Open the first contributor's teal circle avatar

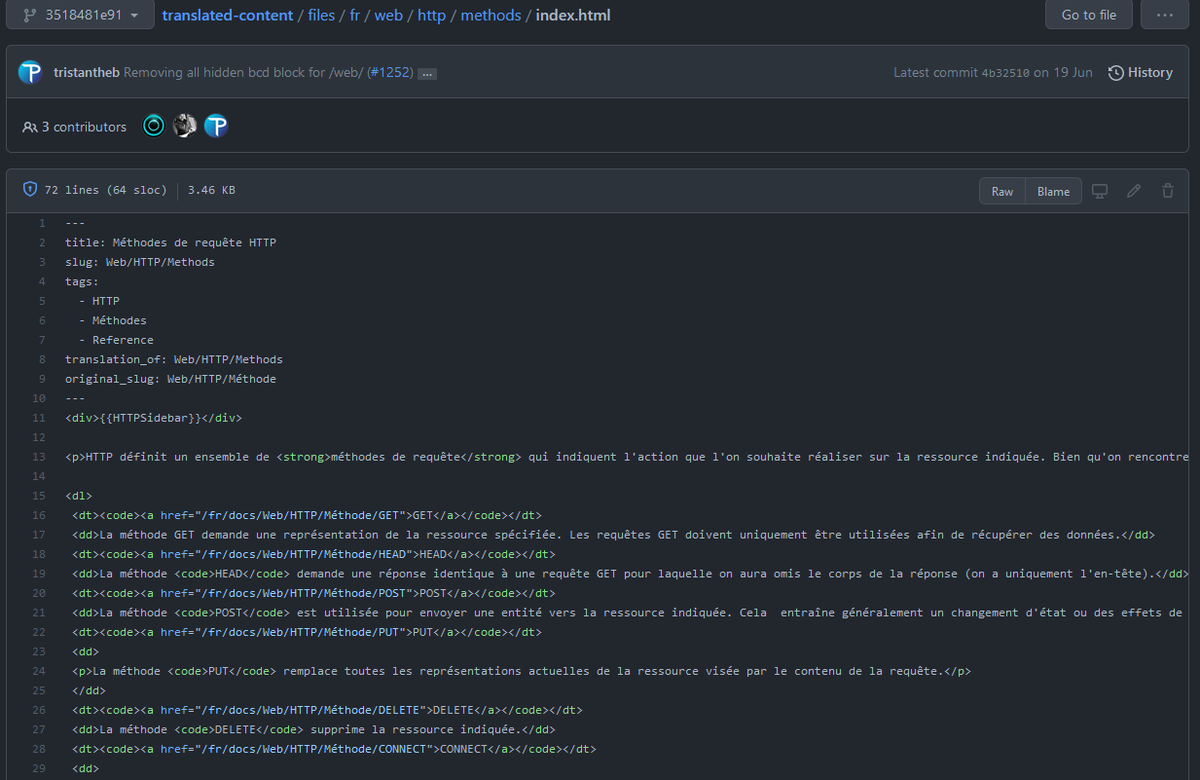click(153, 125)
